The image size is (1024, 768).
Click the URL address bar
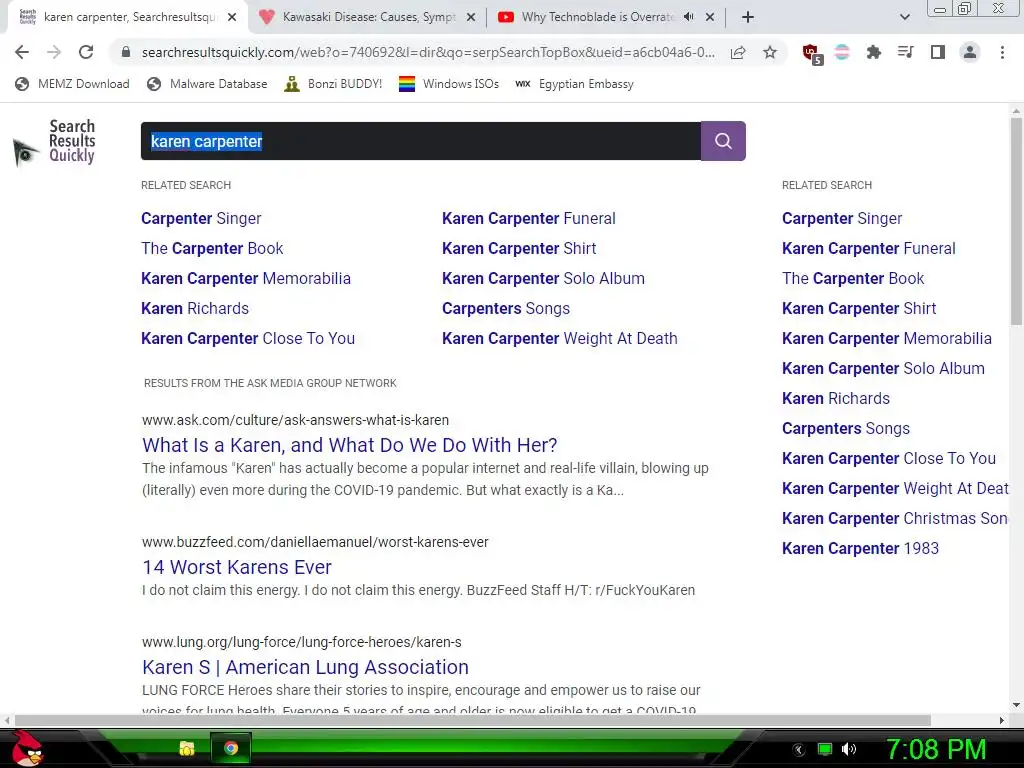(428, 52)
